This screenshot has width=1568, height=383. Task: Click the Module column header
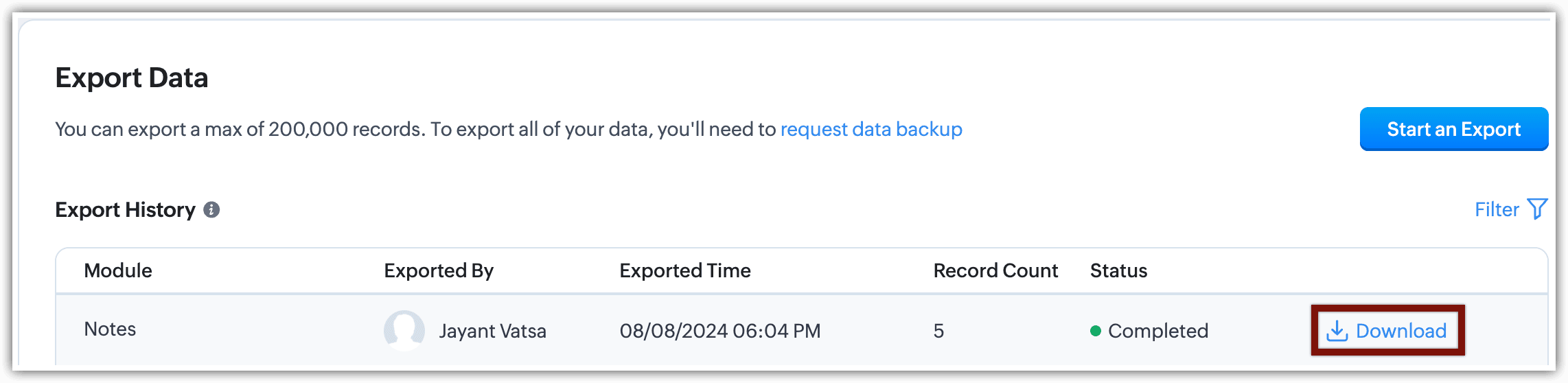[x=118, y=270]
